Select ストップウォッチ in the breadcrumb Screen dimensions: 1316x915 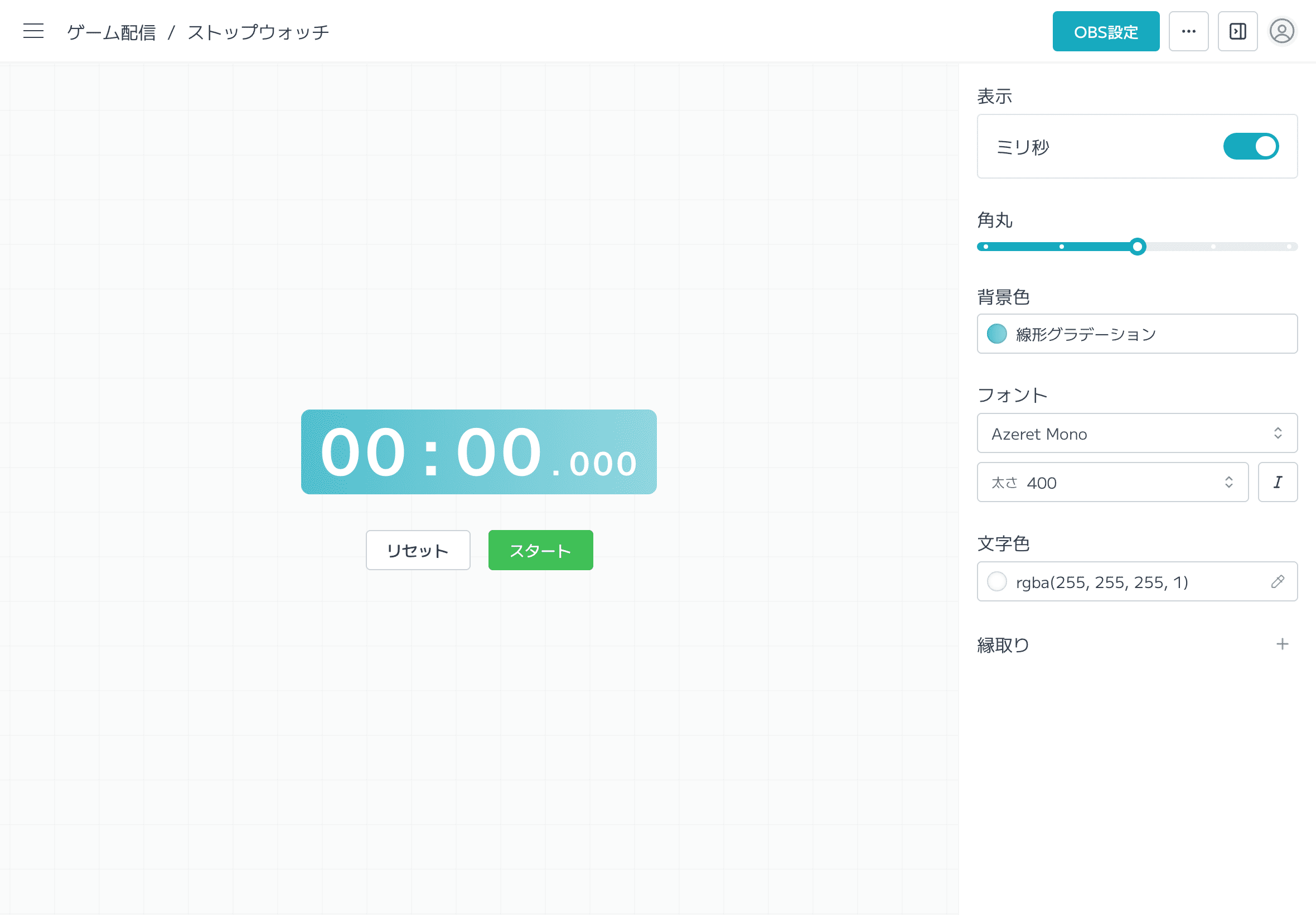(257, 32)
